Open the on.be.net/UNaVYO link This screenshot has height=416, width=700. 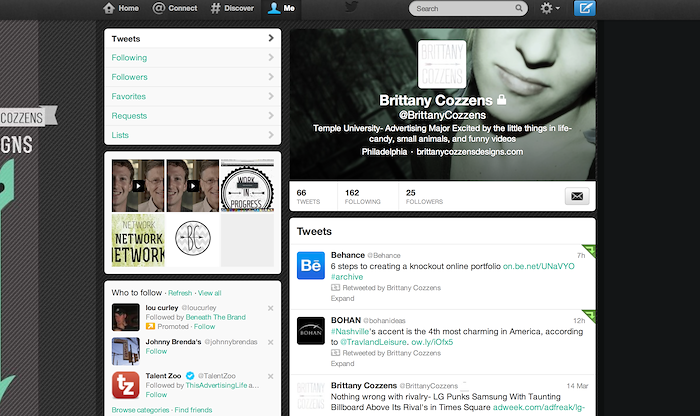coord(538,266)
